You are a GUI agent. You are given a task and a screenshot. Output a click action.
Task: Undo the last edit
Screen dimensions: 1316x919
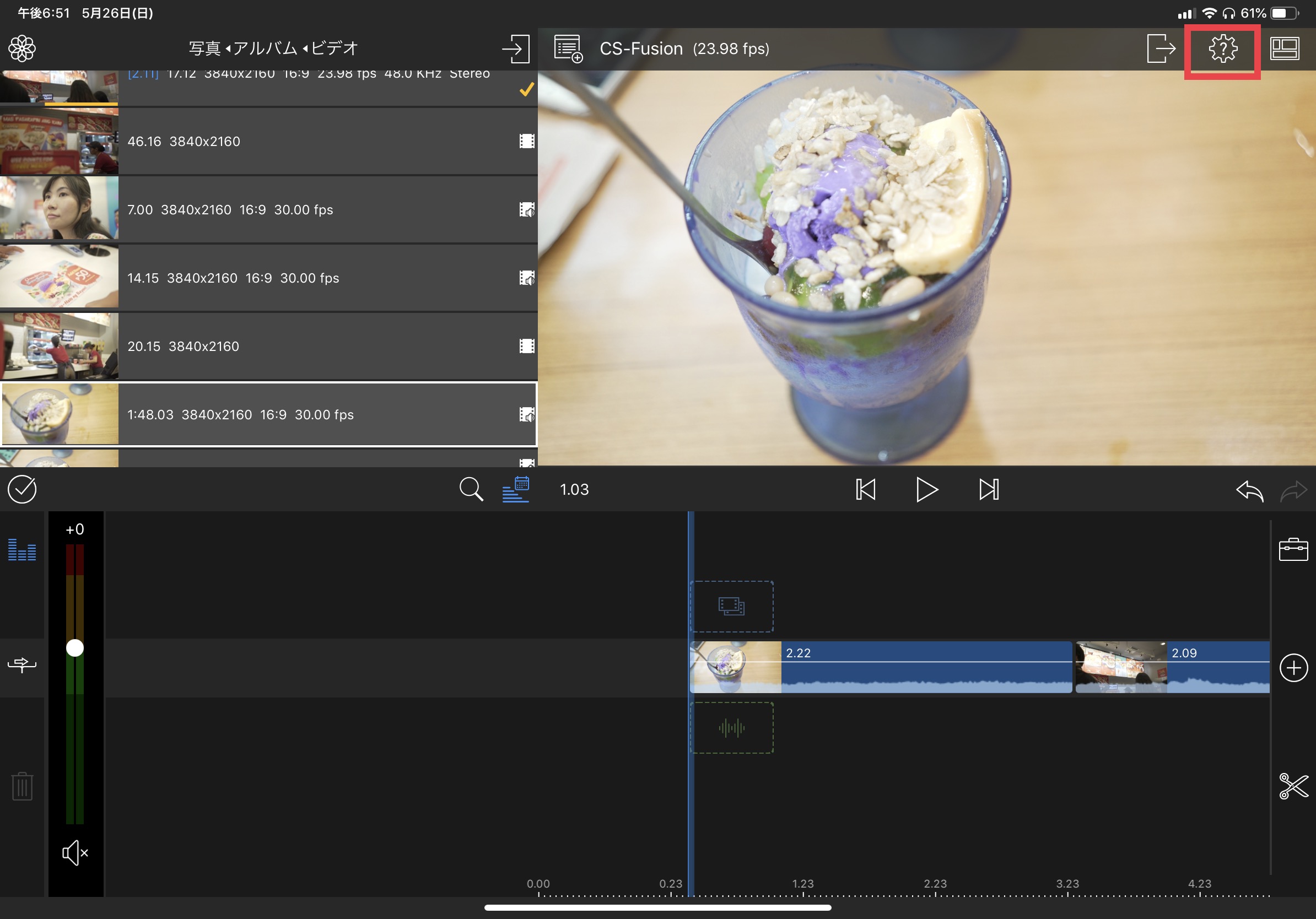1249,490
